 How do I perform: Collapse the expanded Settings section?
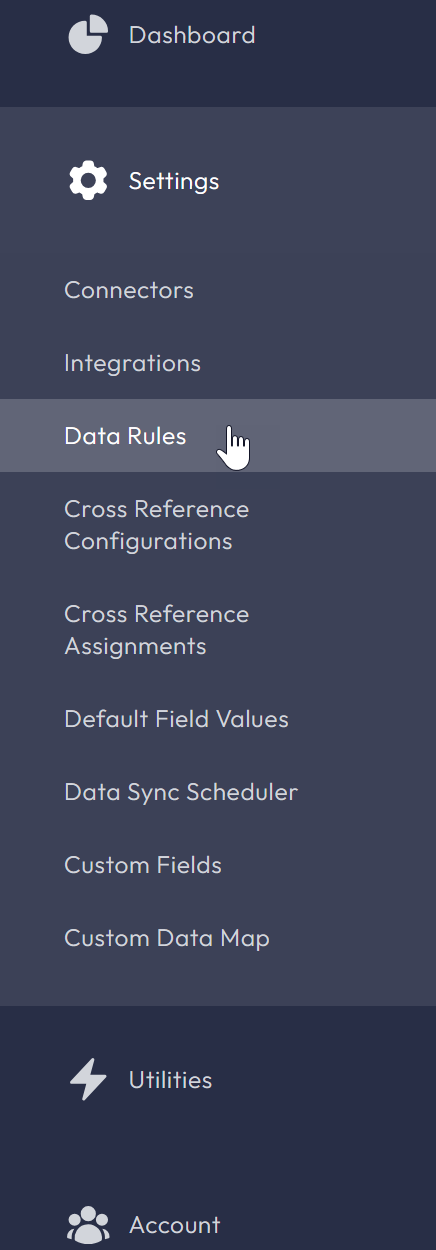tap(218, 181)
